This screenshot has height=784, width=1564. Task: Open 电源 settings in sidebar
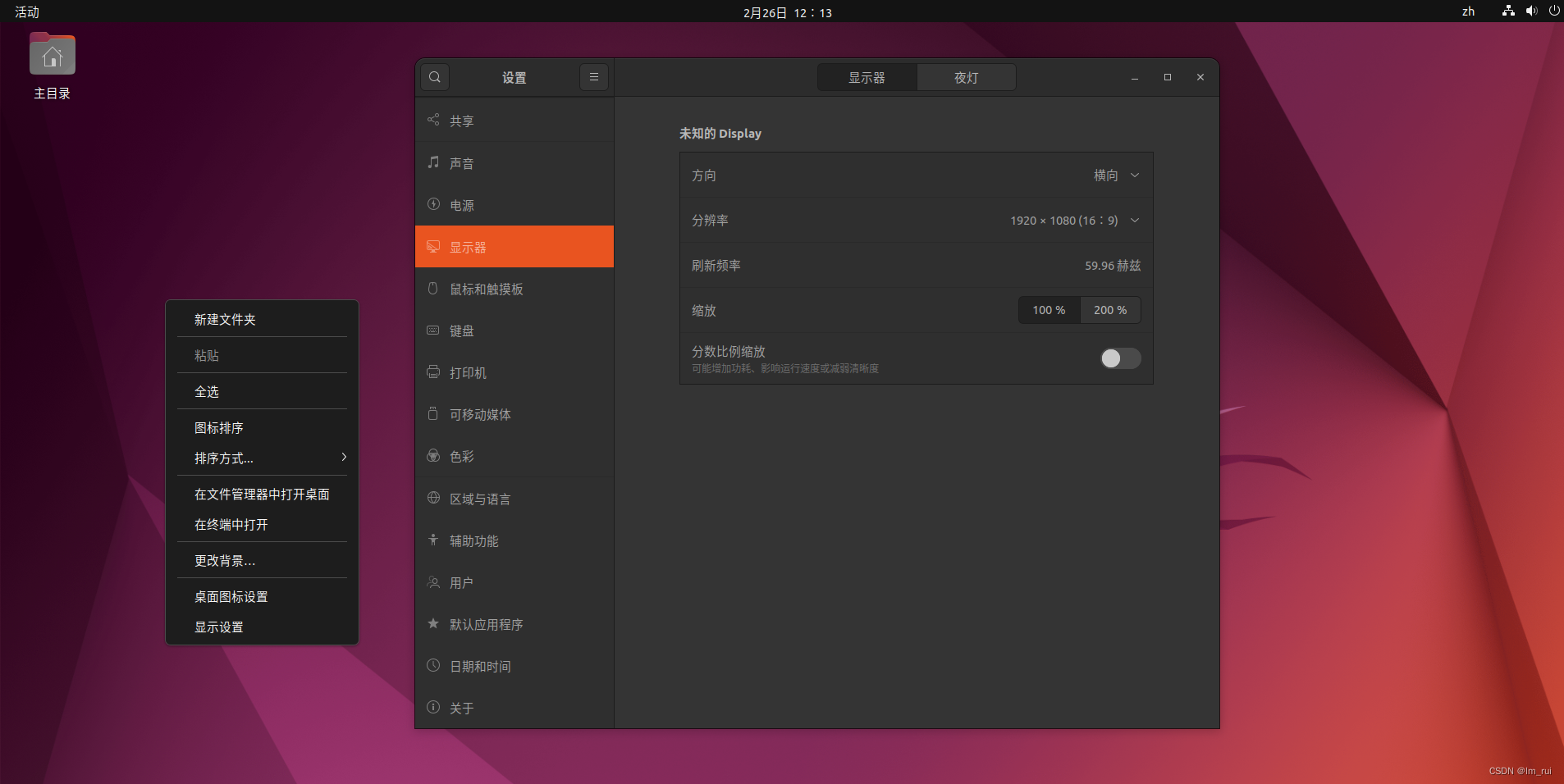514,205
